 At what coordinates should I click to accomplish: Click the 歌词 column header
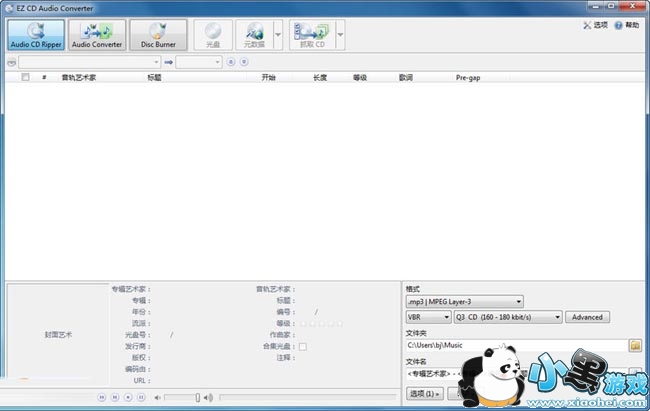coord(405,78)
